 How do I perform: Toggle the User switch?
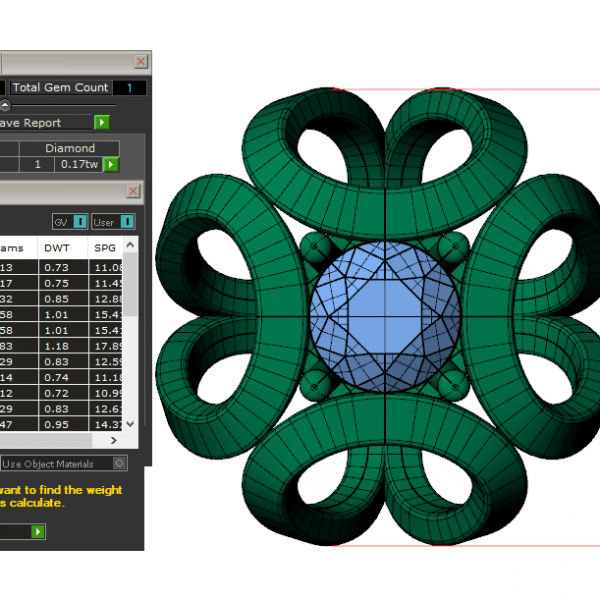[113, 222]
